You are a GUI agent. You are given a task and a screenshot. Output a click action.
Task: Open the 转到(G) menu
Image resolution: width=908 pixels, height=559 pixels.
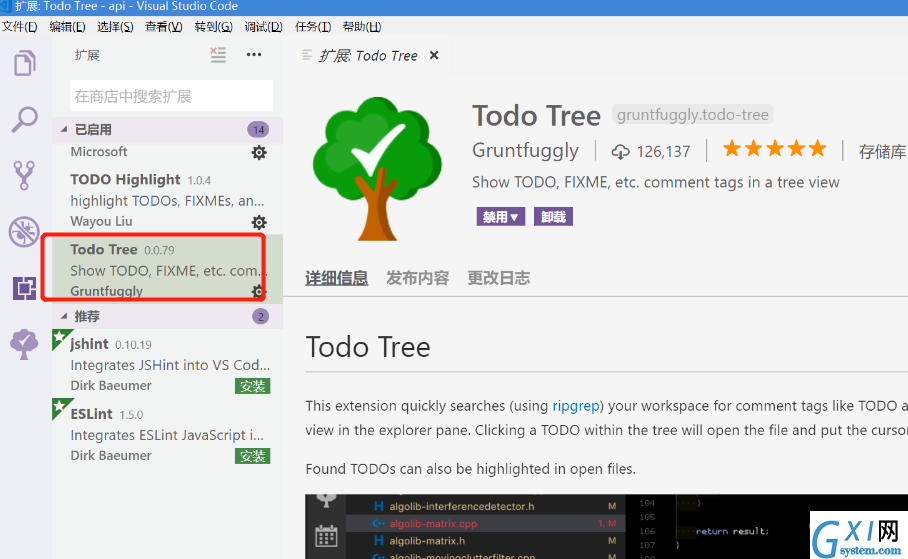(214, 27)
